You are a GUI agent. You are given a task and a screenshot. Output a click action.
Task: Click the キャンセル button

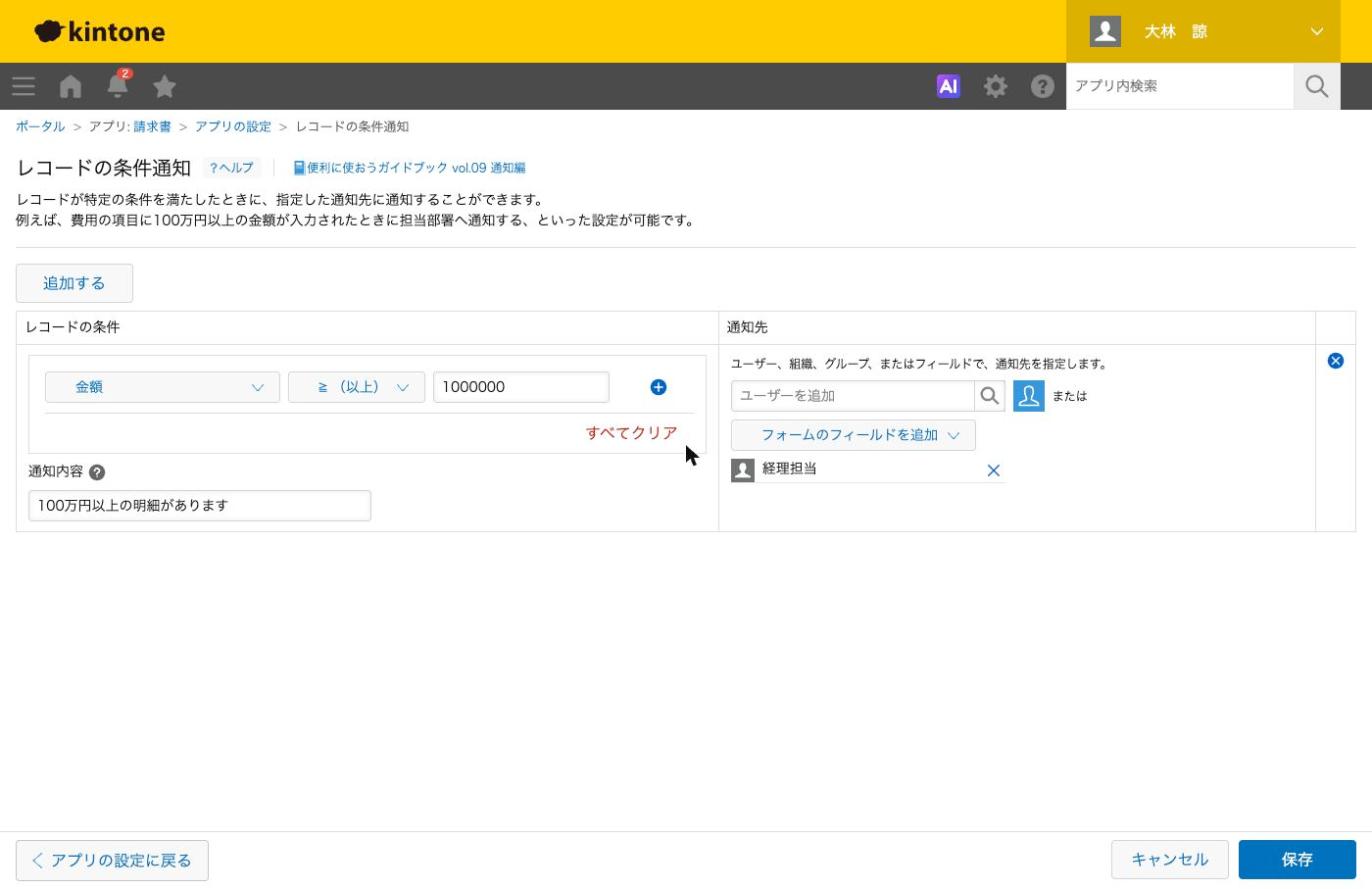click(x=1170, y=860)
